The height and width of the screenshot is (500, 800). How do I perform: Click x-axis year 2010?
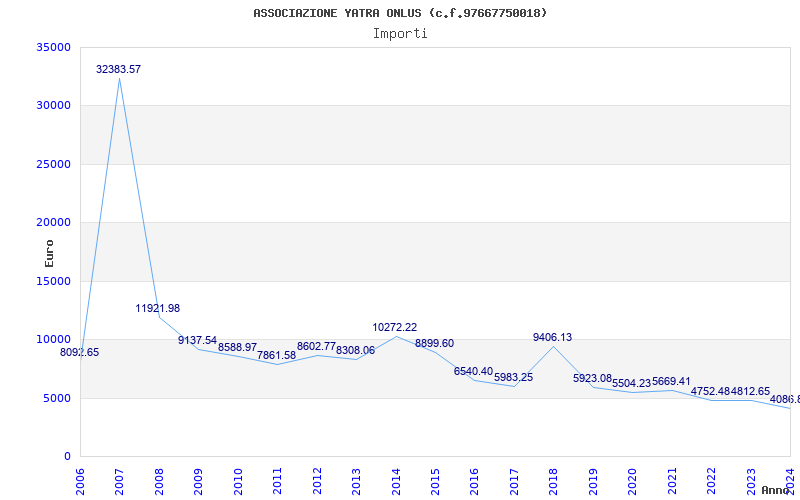pyautogui.click(x=238, y=481)
